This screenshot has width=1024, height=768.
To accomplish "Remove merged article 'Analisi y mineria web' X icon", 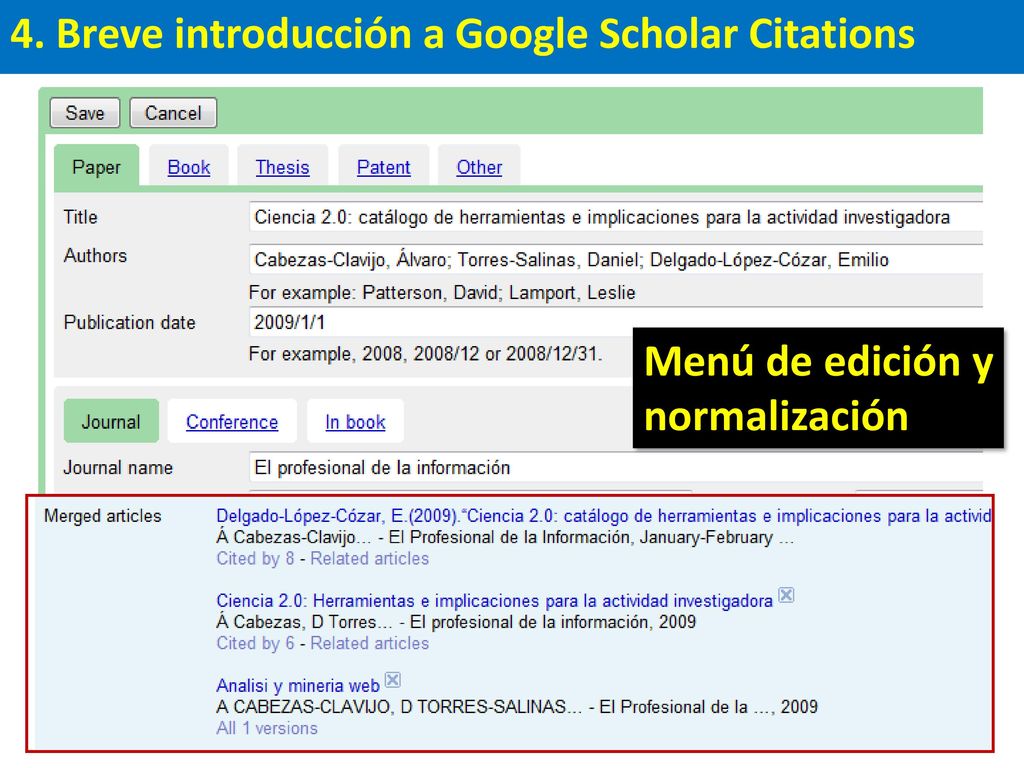I will pyautogui.click(x=392, y=680).
